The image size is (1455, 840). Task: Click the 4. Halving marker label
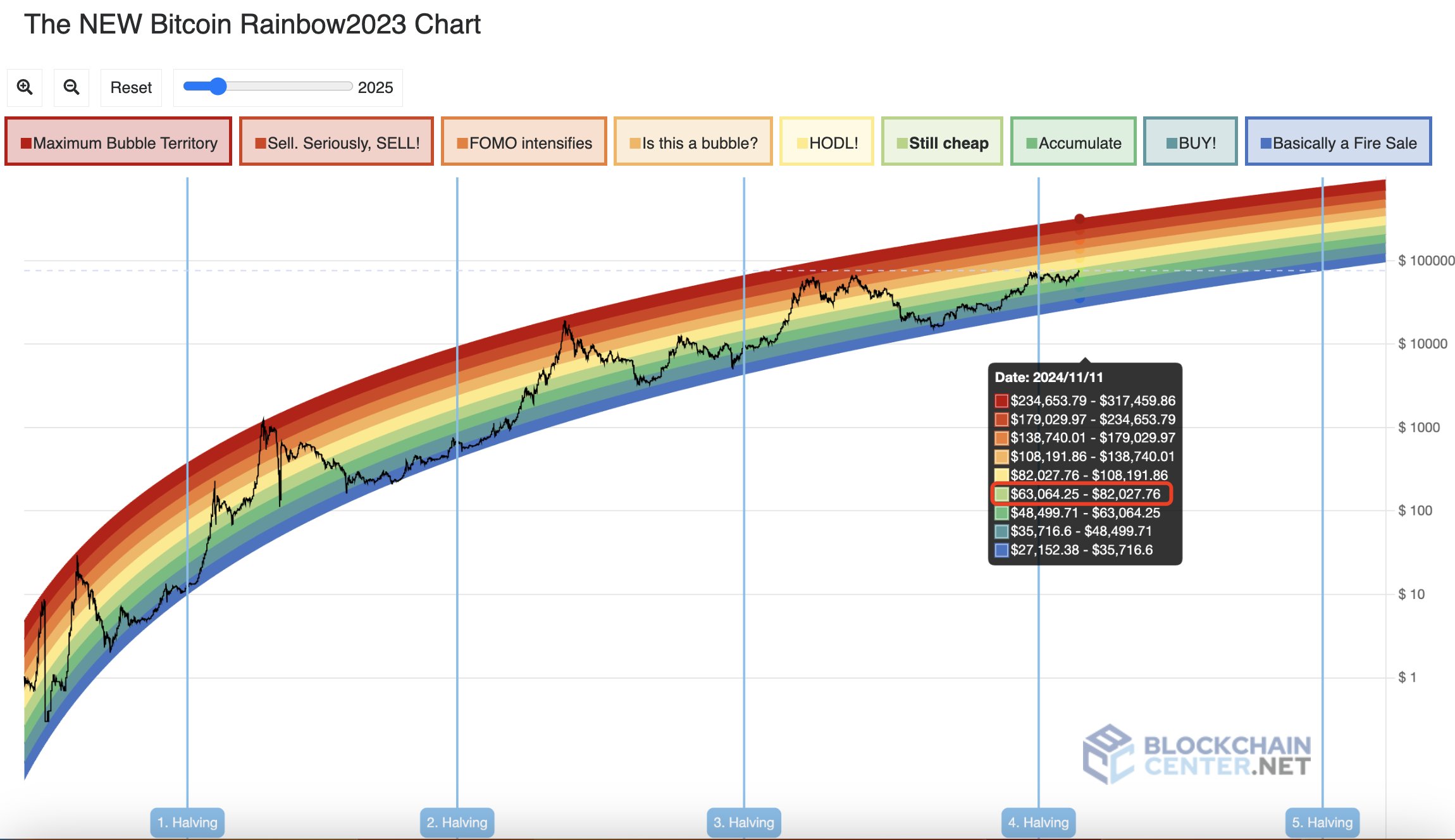1038,822
